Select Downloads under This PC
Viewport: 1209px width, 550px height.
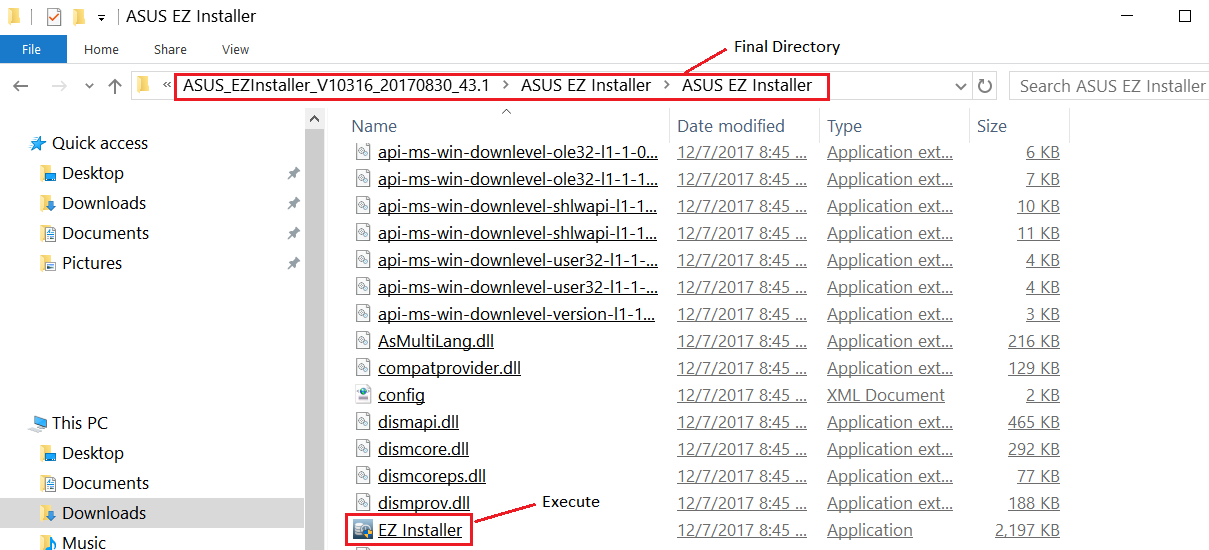tap(104, 513)
